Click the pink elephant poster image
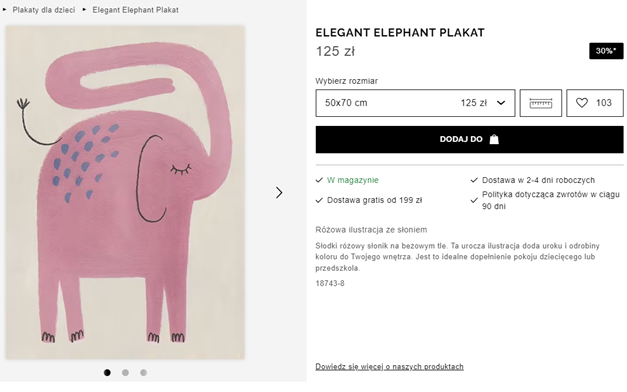 click(125, 192)
